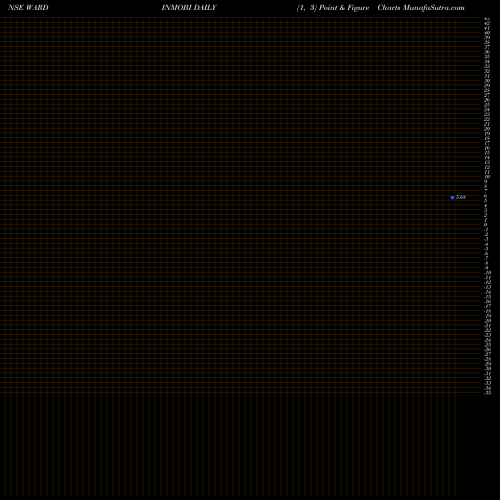Click the "NSE WARD" header text

28,8
